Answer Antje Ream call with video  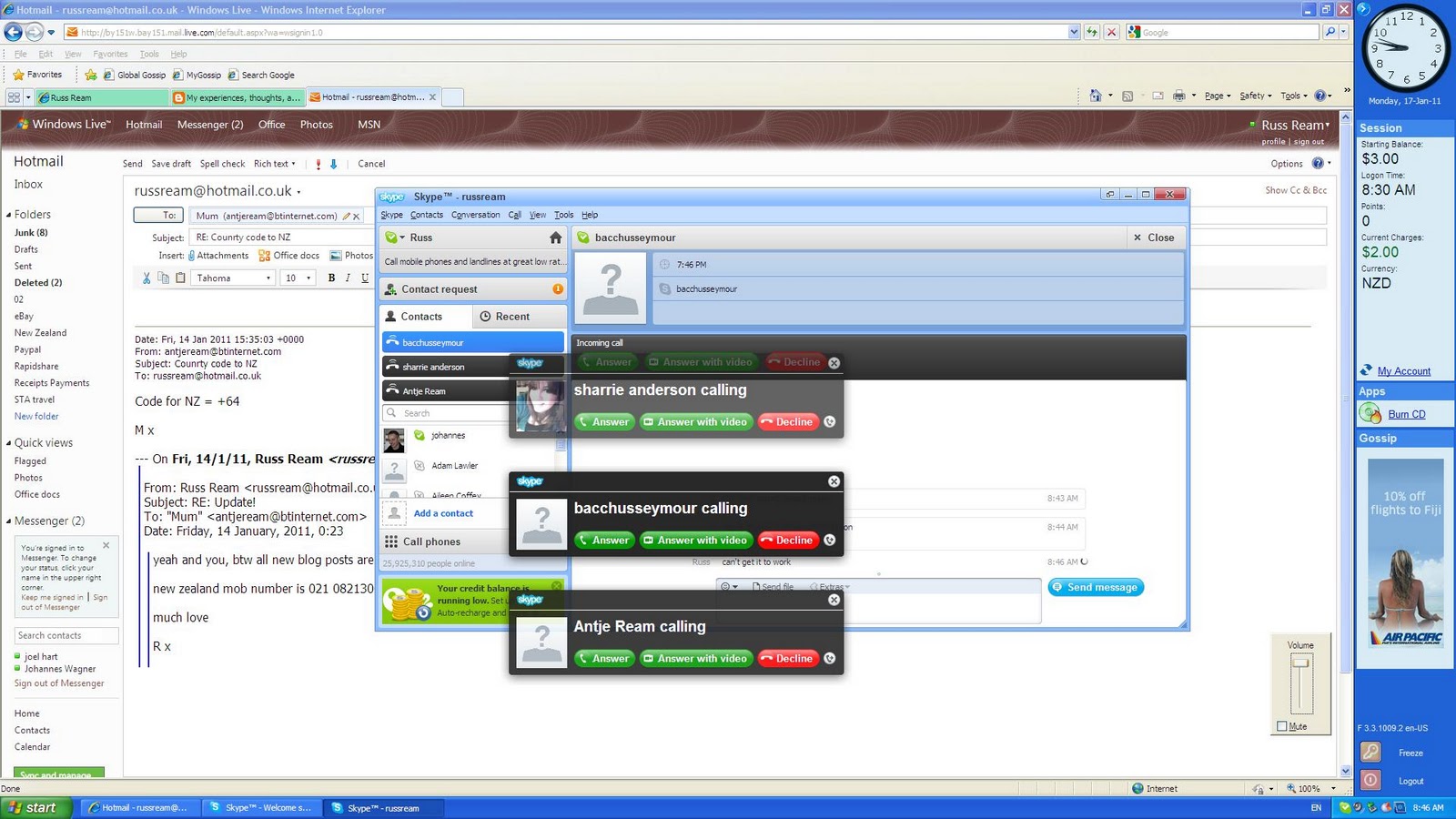696,659
